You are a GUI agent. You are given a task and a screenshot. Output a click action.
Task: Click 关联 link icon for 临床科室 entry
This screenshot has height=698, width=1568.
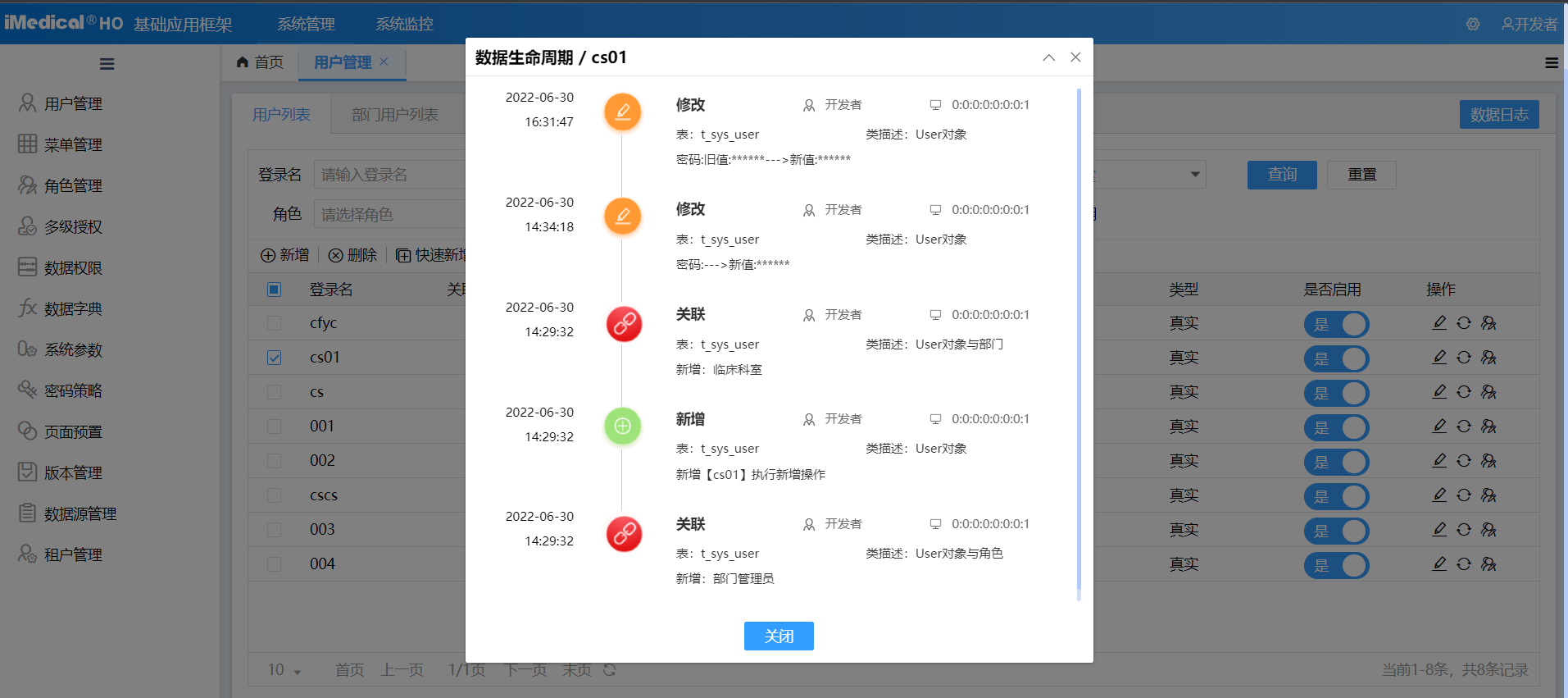click(624, 323)
